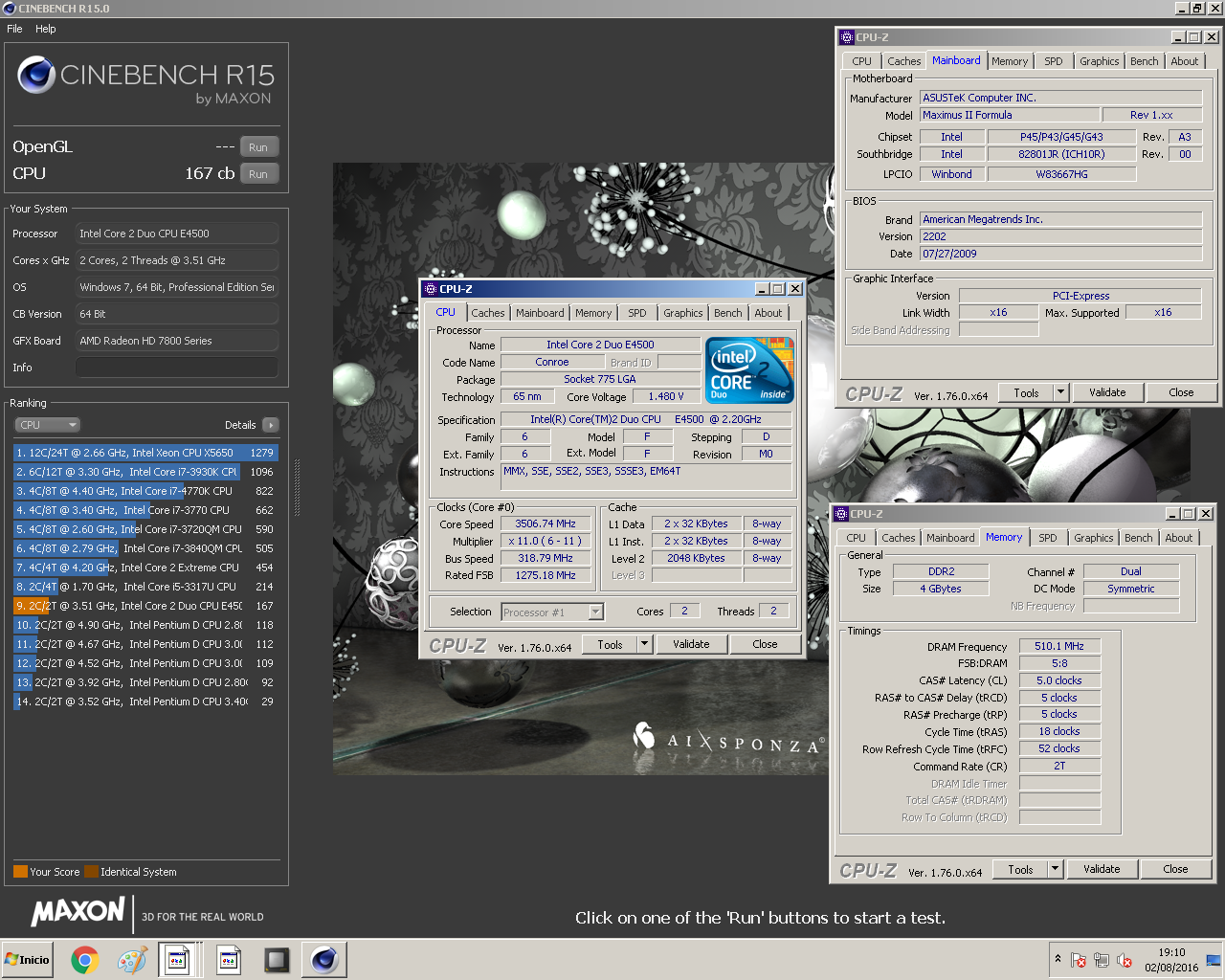The width and height of the screenshot is (1225, 980).
Task: Select the stacked CPU-Z taskbar icon
Action: (x=178, y=960)
